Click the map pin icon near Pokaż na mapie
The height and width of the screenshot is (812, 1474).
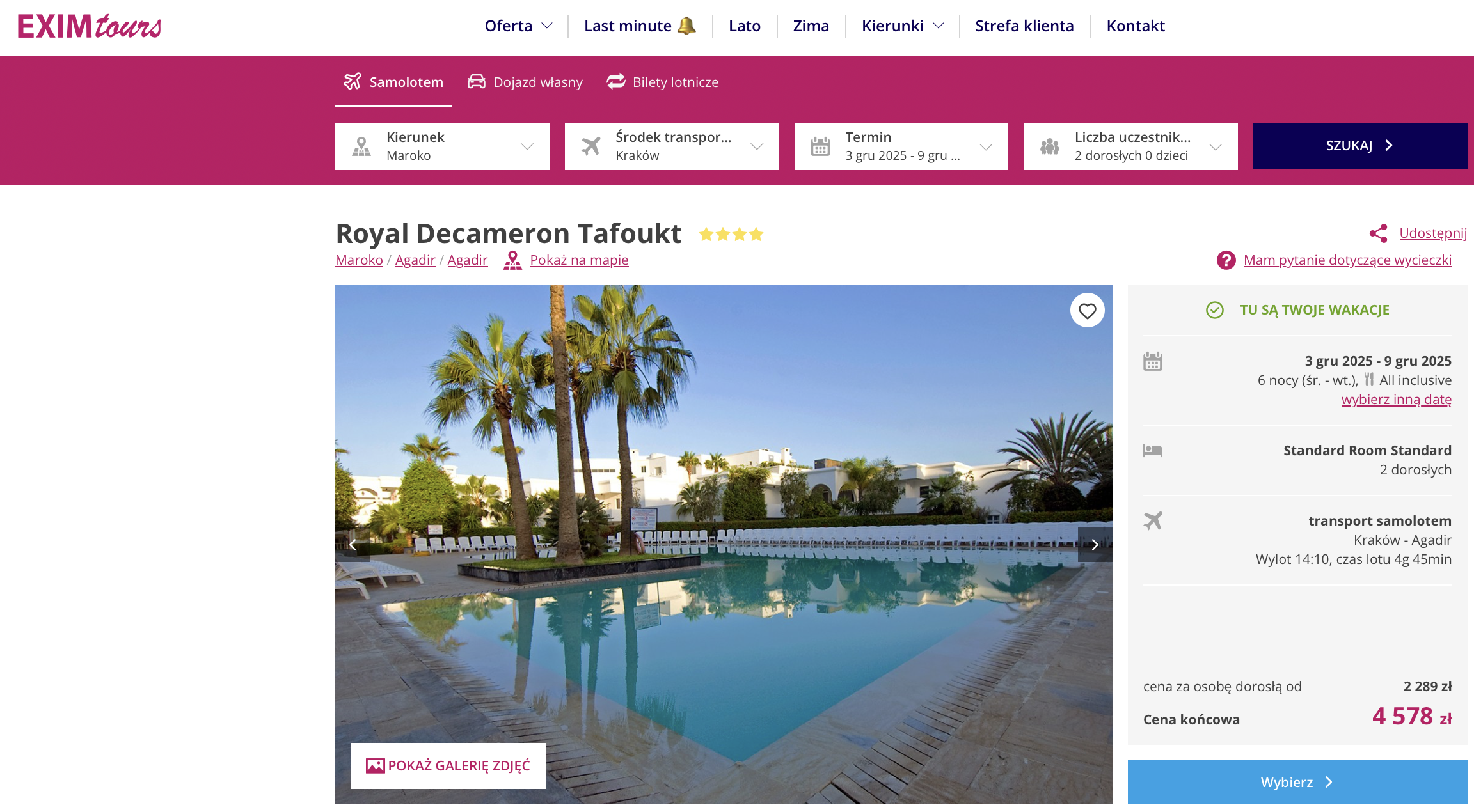click(512, 260)
